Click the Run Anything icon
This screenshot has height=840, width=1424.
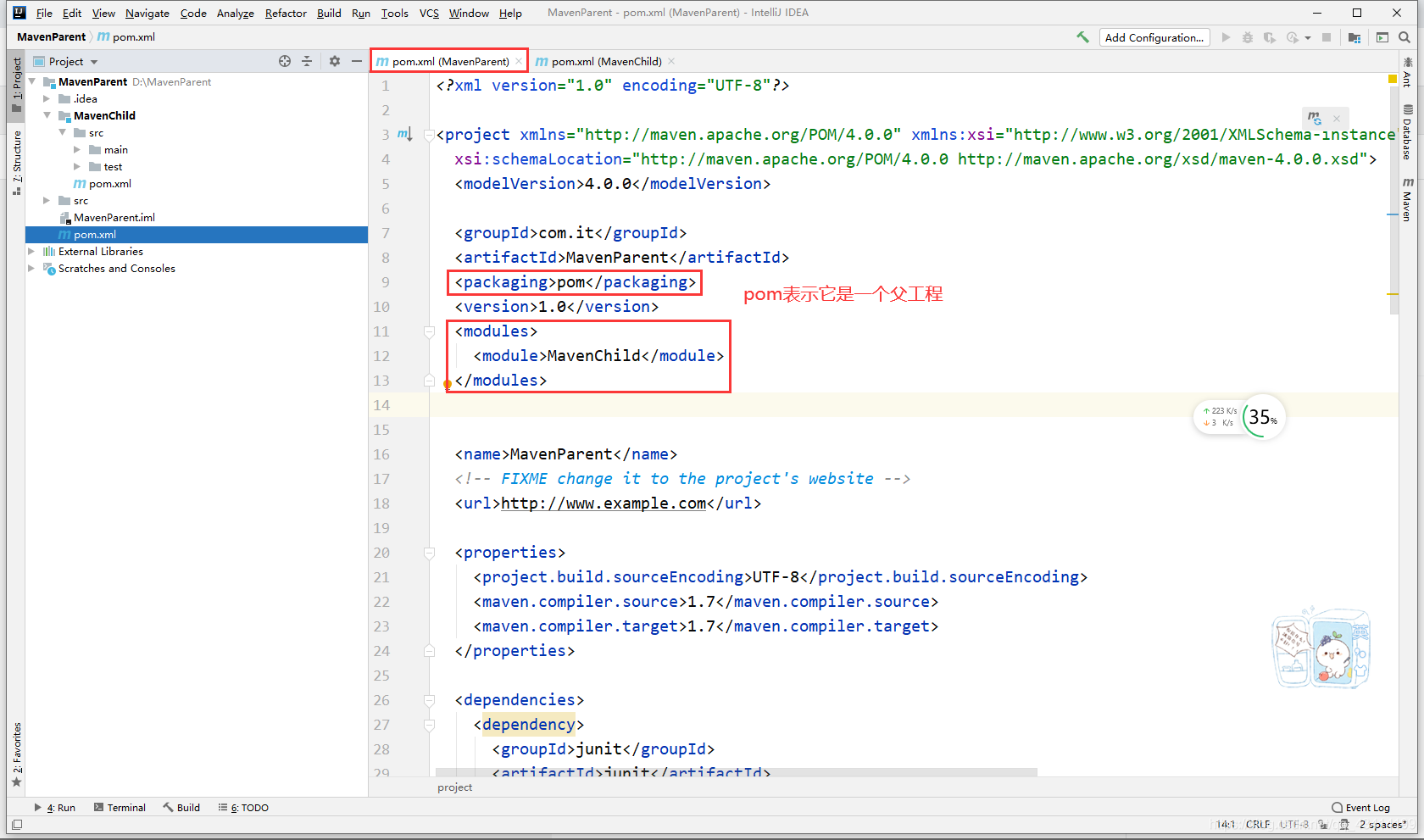[x=1382, y=37]
